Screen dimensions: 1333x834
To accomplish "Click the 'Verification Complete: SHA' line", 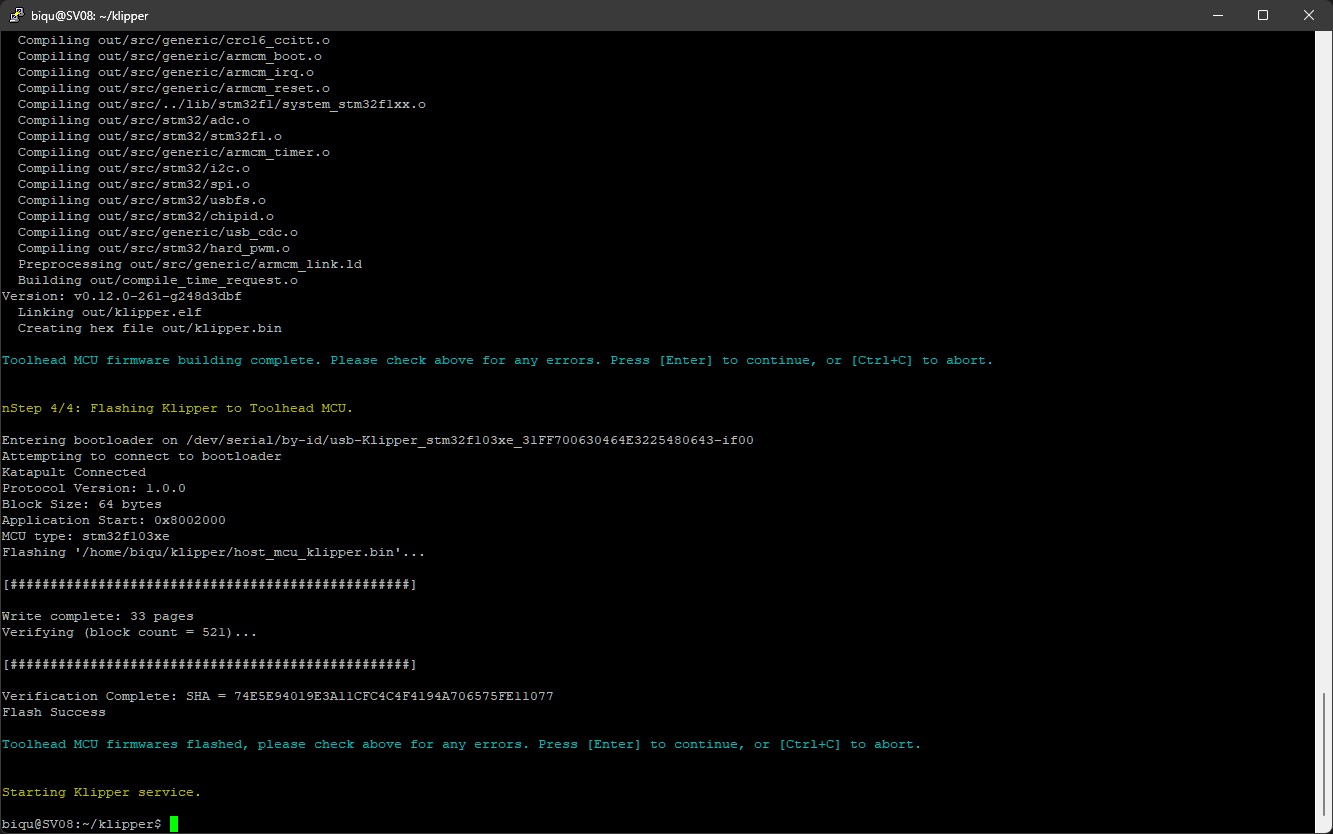I will tap(277, 696).
